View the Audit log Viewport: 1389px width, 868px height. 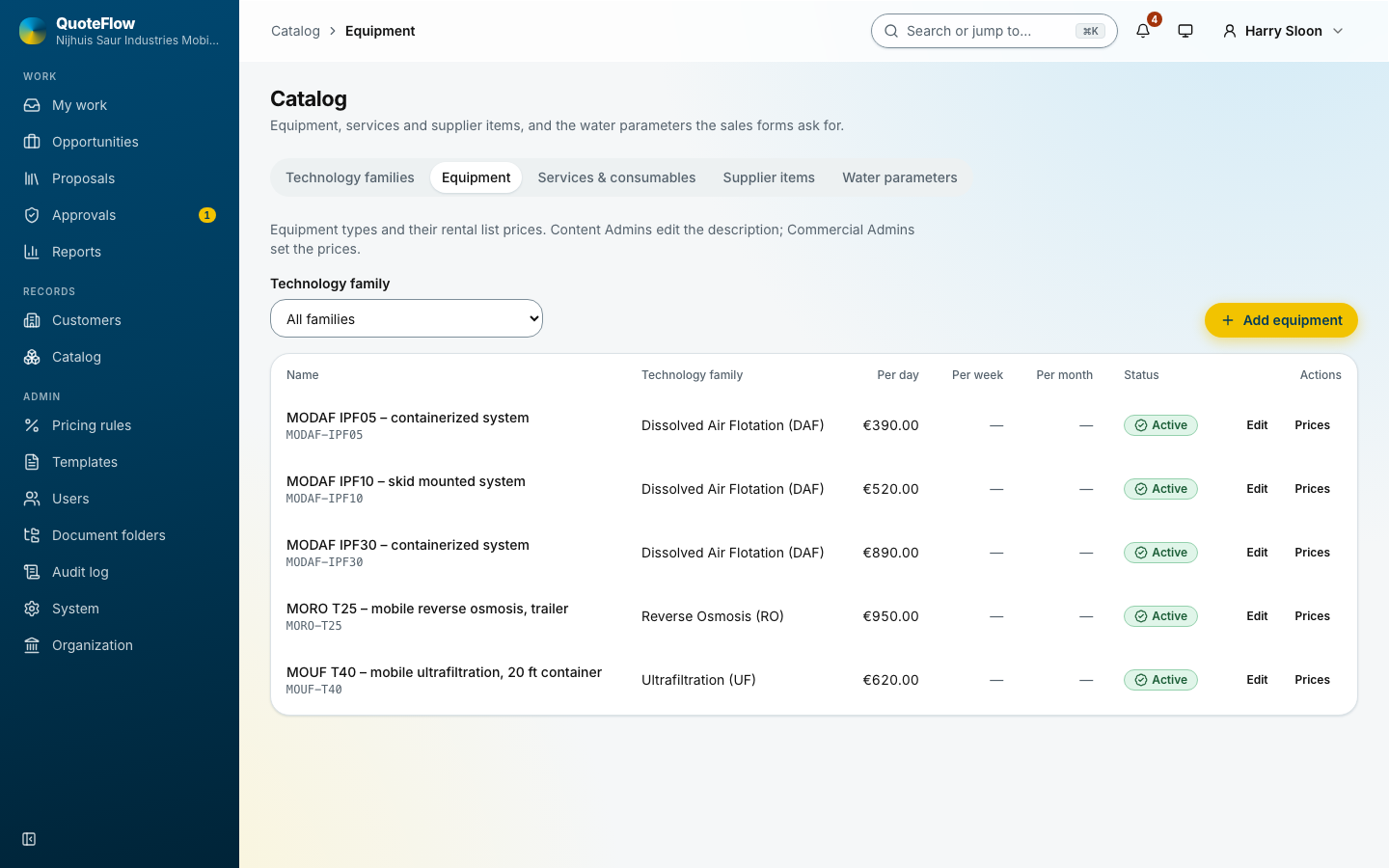pyautogui.click(x=120, y=572)
